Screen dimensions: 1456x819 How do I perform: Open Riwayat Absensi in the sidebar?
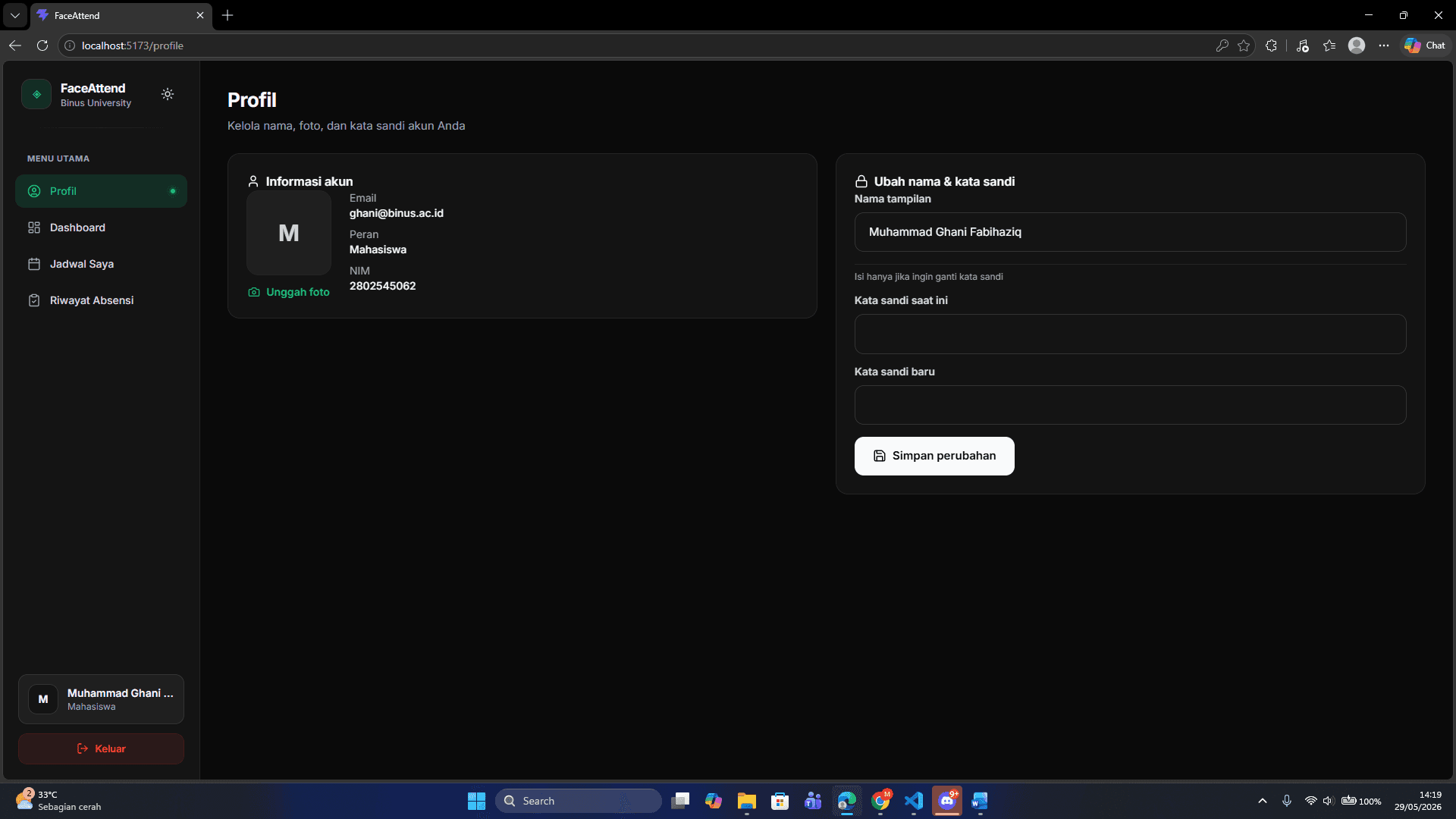pyautogui.click(x=101, y=300)
